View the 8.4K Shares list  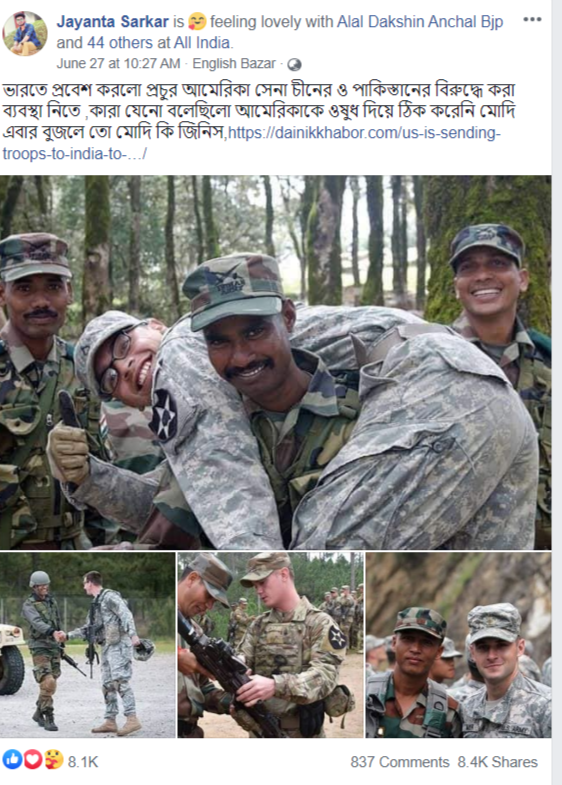coord(497,762)
